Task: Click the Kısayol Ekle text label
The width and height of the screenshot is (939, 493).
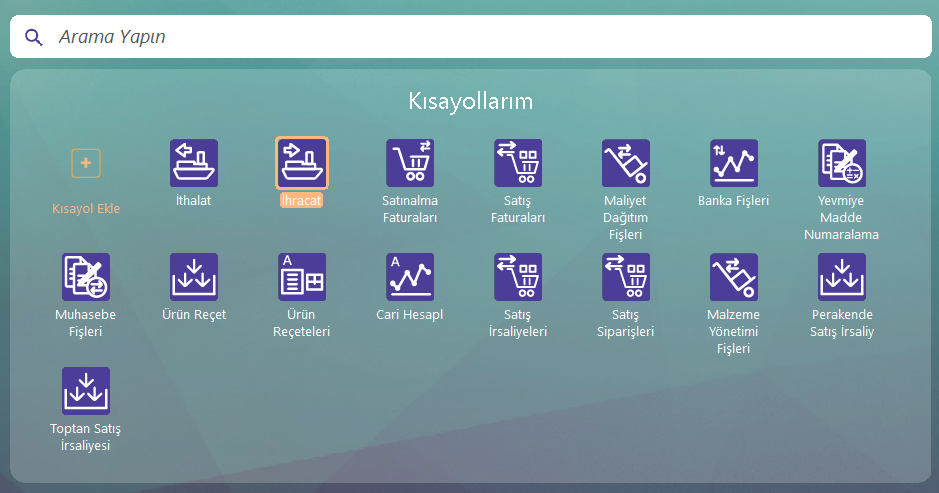Action: point(86,209)
